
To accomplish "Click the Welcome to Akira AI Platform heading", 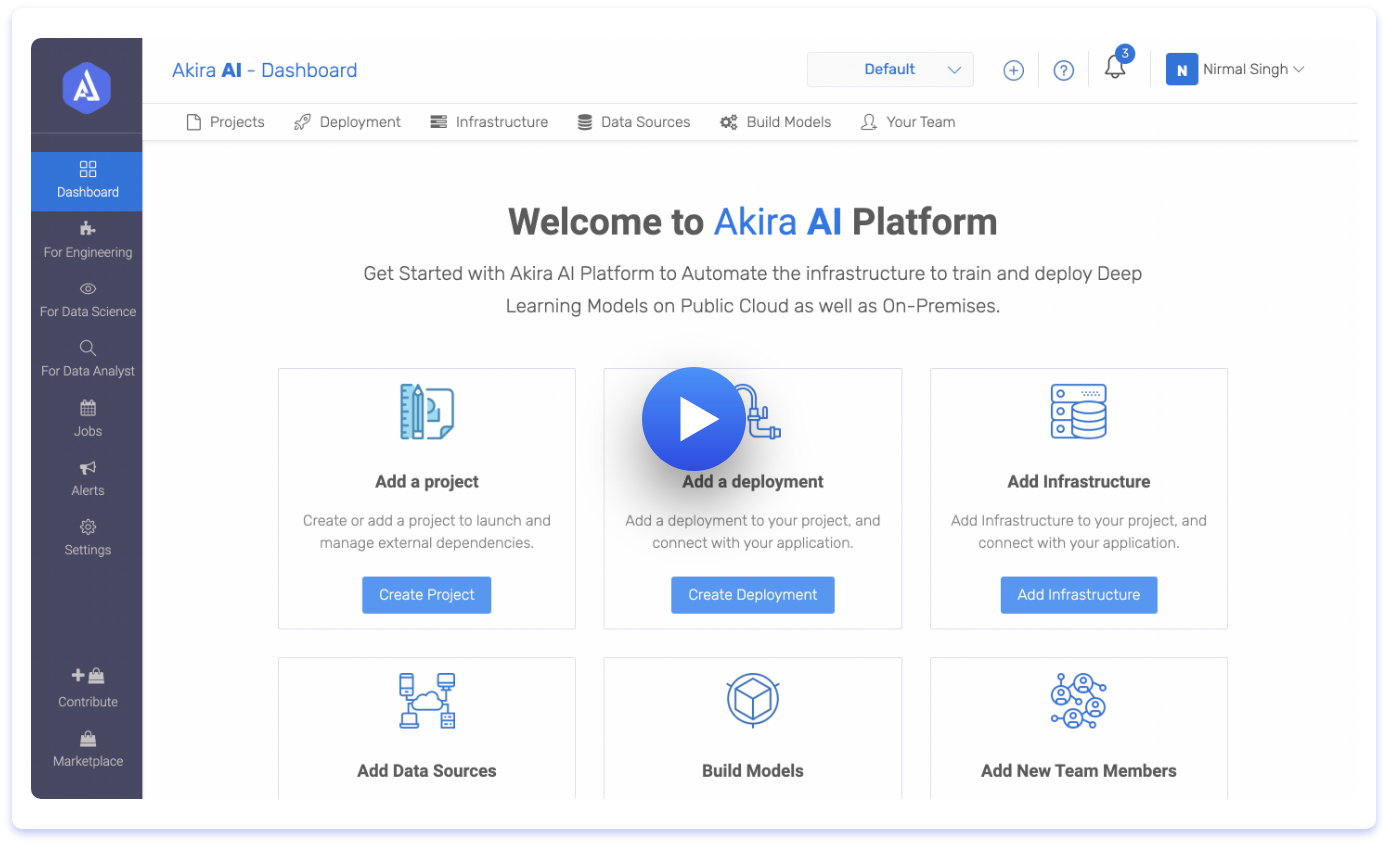I will click(x=753, y=221).
